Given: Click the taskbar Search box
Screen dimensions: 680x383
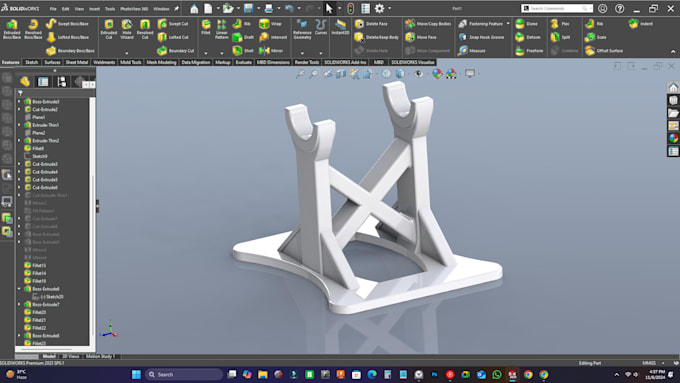Looking at the screenshot, I should [x=184, y=374].
